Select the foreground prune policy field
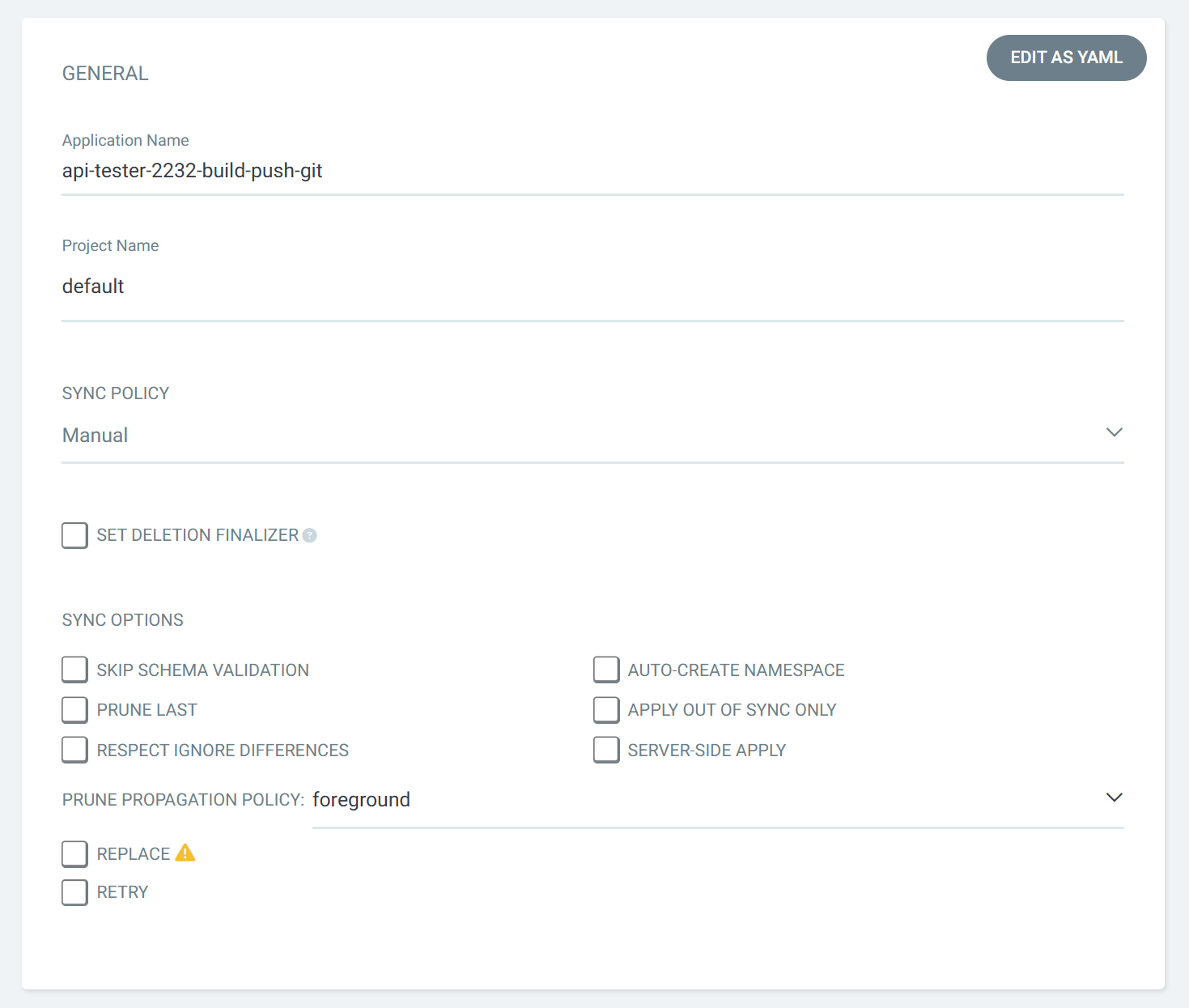 coord(696,800)
